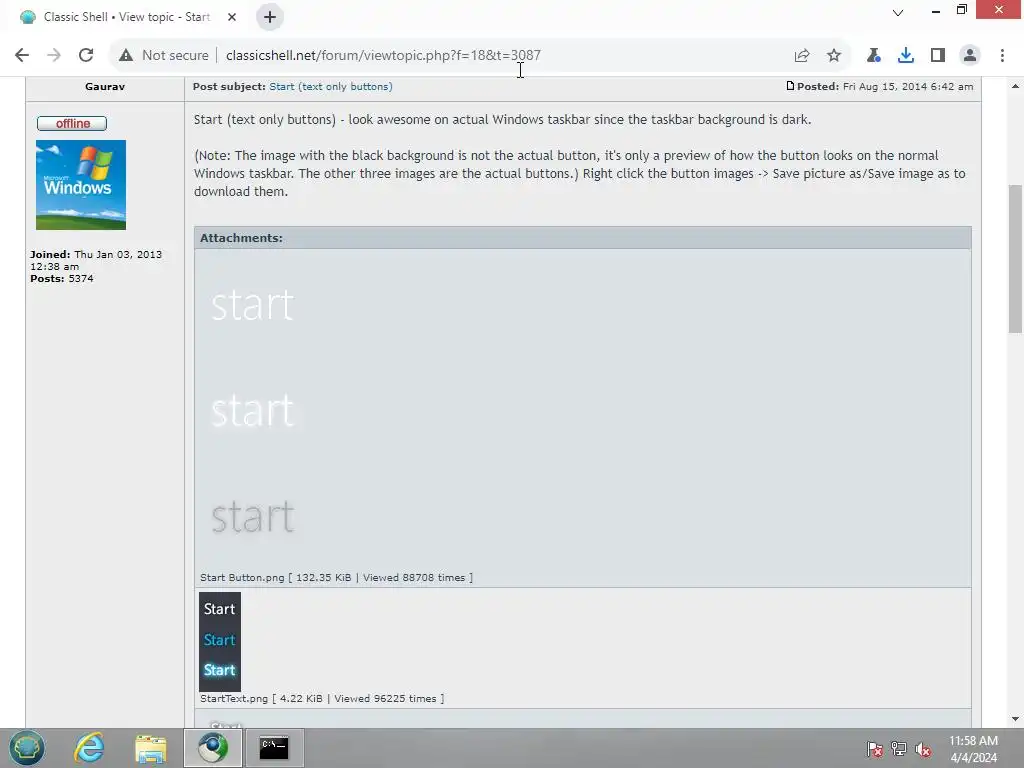The height and width of the screenshot is (768, 1024).
Task: Launch Internet Explorer from taskbar
Action: [x=88, y=748]
